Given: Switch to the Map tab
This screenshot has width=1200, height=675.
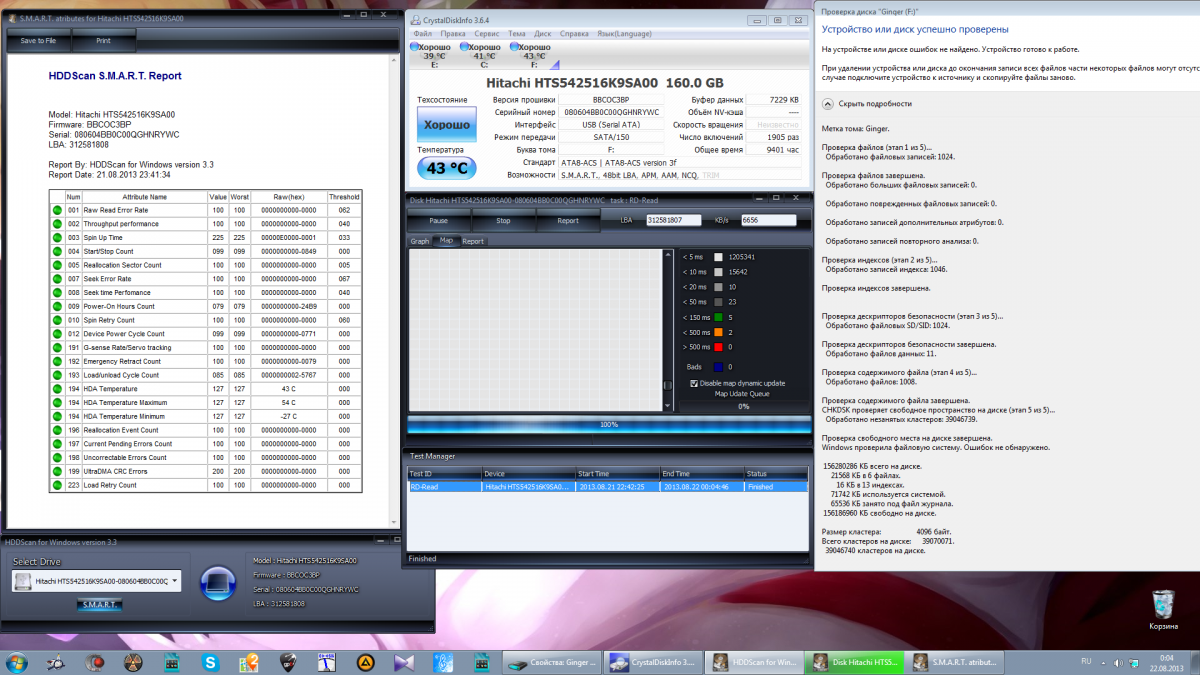Looking at the screenshot, I should pos(446,241).
